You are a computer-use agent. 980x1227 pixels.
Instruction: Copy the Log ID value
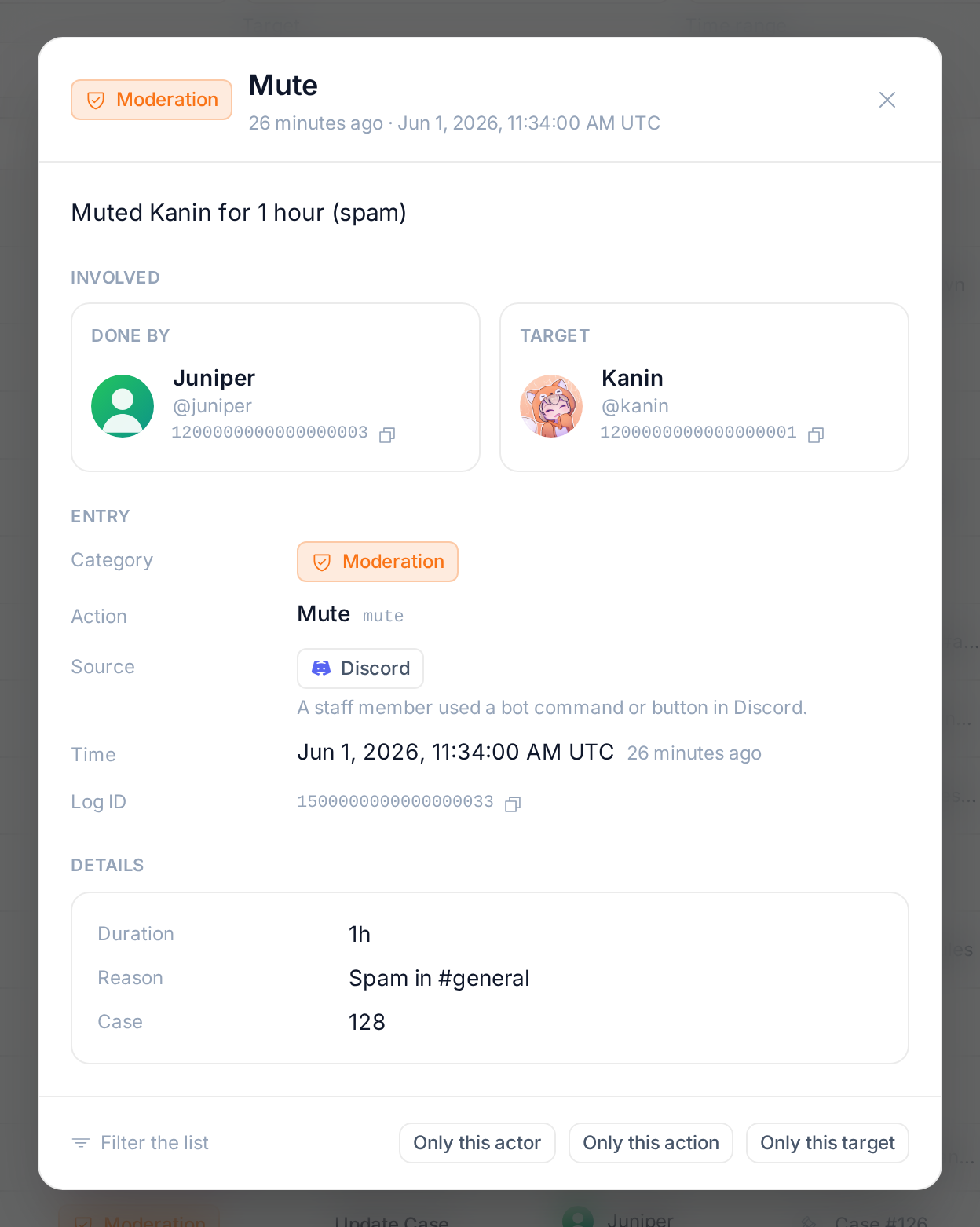513,804
